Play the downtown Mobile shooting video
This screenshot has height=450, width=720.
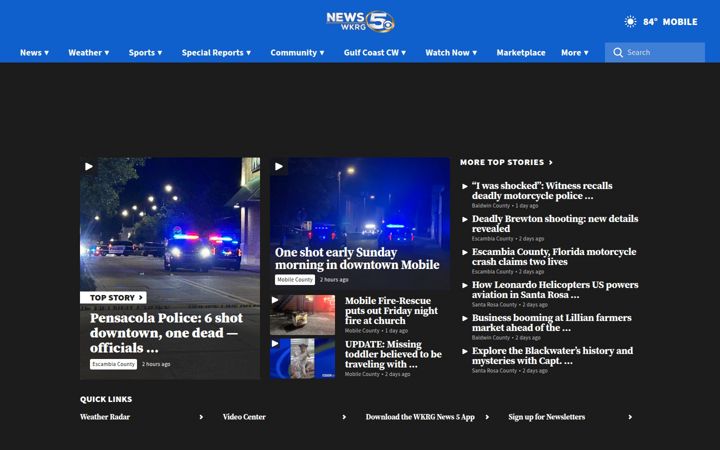[x=279, y=166]
